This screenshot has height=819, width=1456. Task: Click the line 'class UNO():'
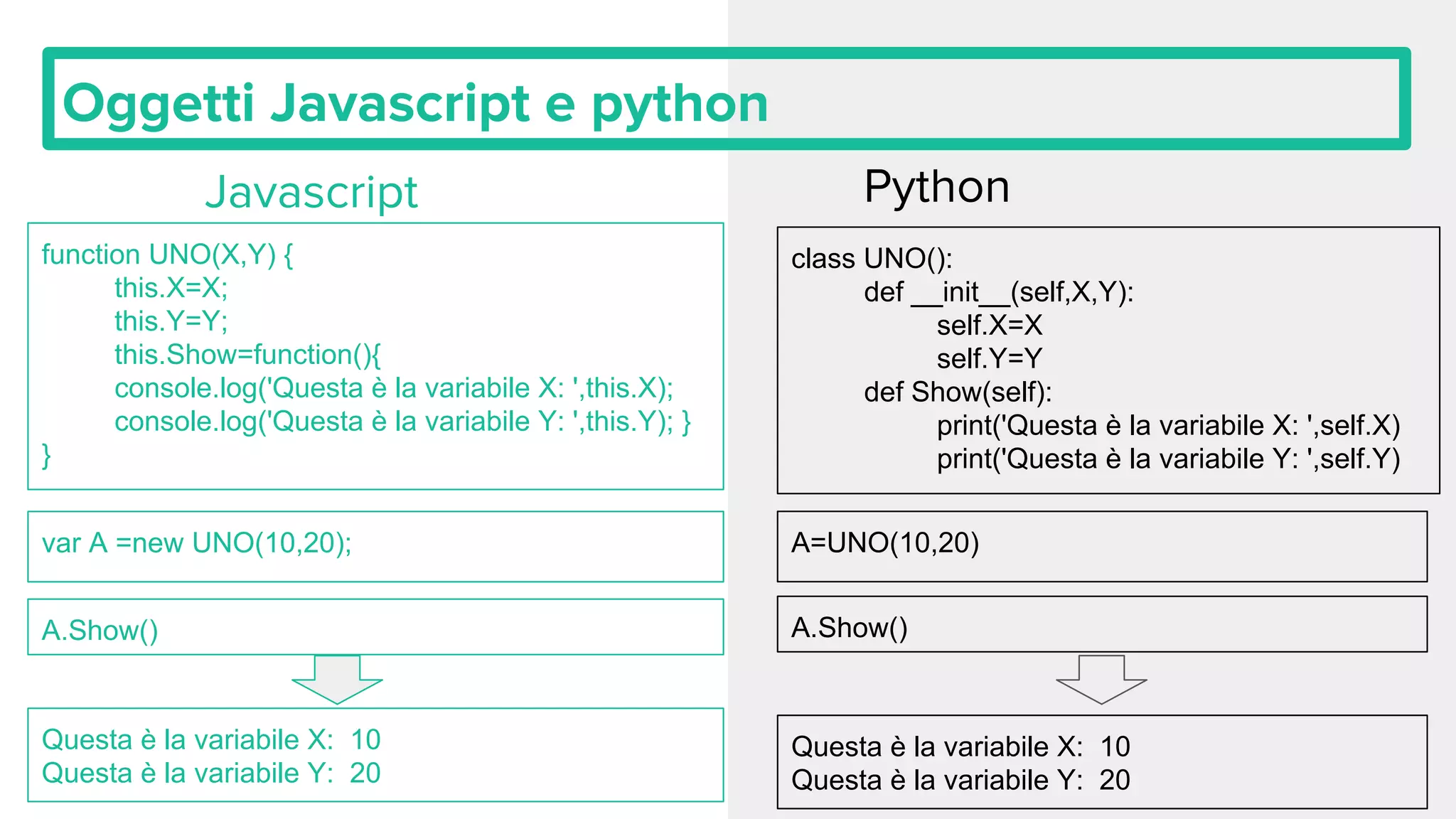[x=872, y=259]
